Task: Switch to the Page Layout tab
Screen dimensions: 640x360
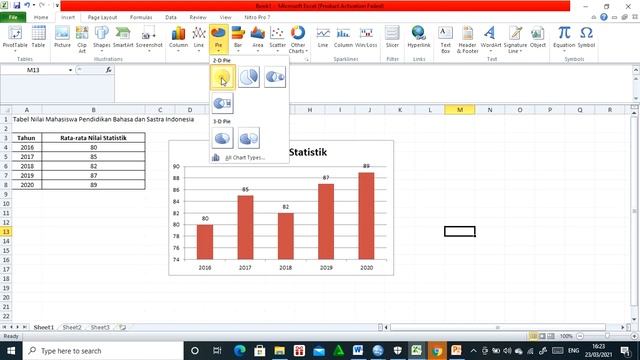Action: click(x=102, y=17)
